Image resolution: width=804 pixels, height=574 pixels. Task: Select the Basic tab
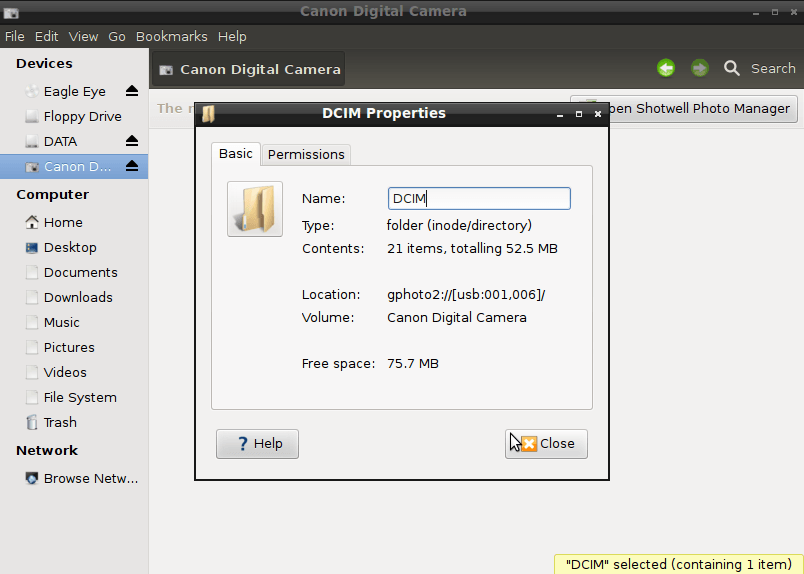[x=236, y=154]
